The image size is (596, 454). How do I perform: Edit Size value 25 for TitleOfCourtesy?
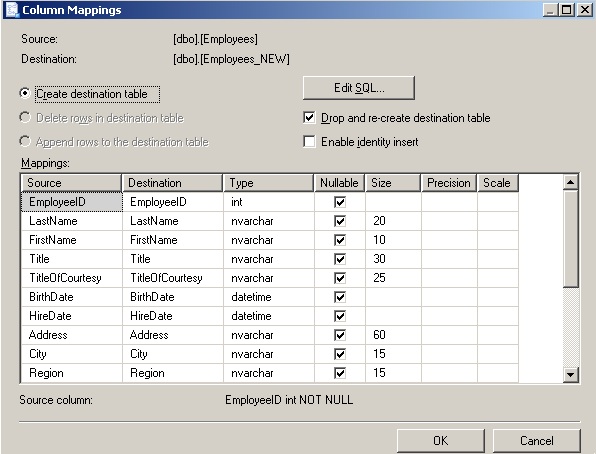coord(393,278)
